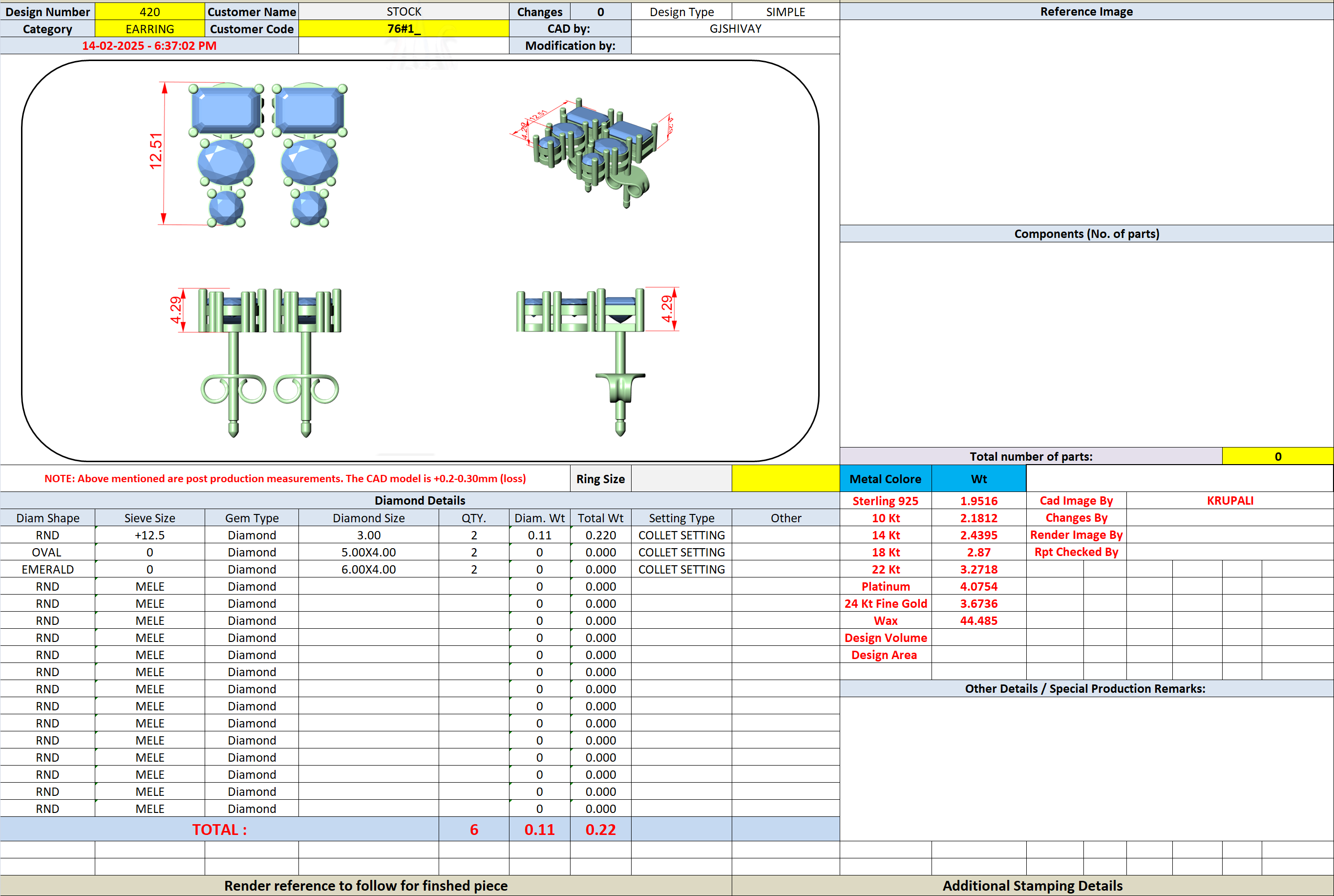Select the total quantity value 6
The image size is (1334, 896).
coord(474,829)
